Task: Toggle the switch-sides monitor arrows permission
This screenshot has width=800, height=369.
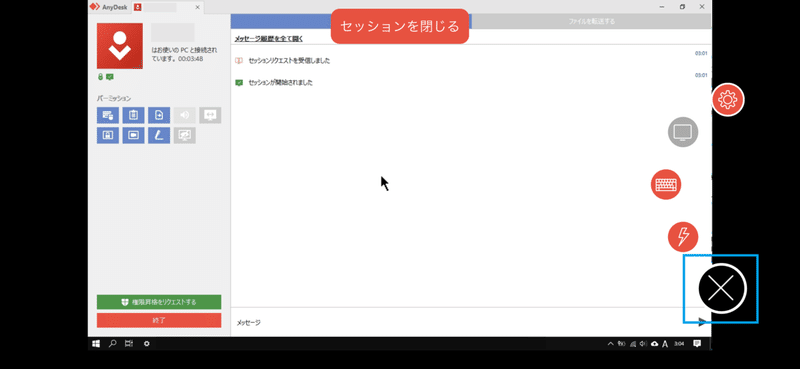Action: [210, 115]
